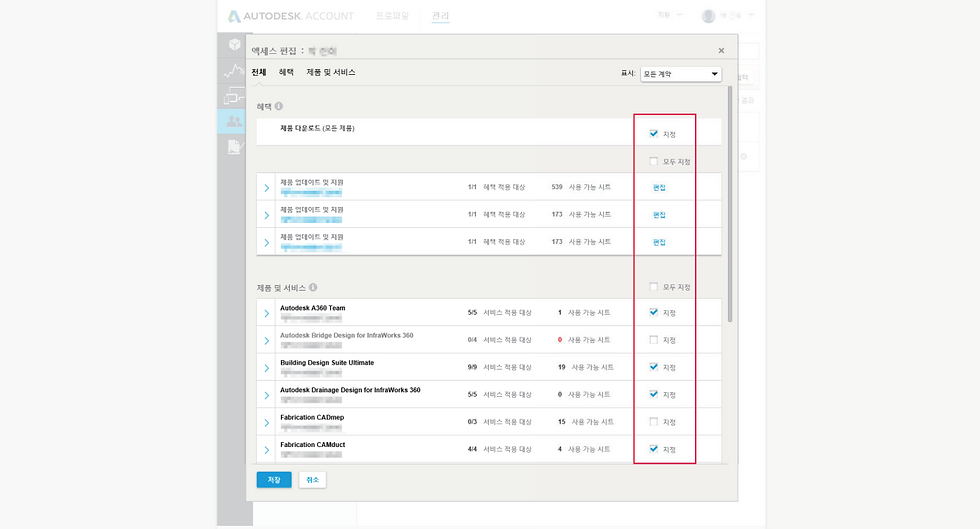Image resolution: width=980 pixels, height=529 pixels.
Task: Open the 프로파일 header tab
Action: (392, 16)
